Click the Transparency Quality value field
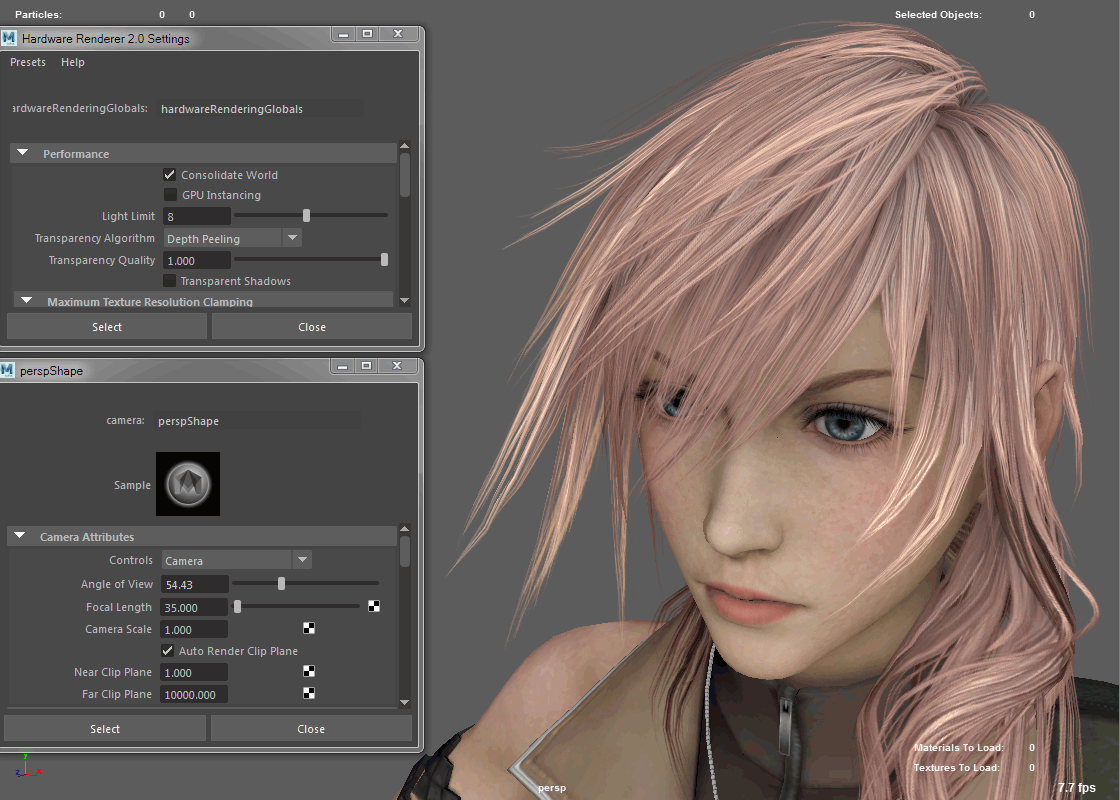The image size is (1120, 800). 196,260
